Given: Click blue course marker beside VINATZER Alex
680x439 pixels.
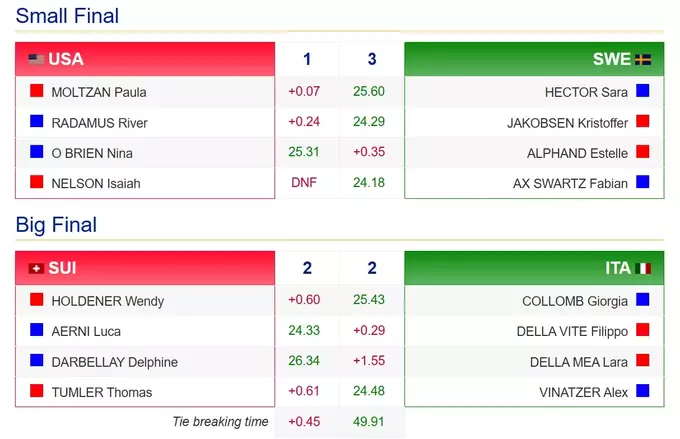Looking at the screenshot, I should pos(643,392).
